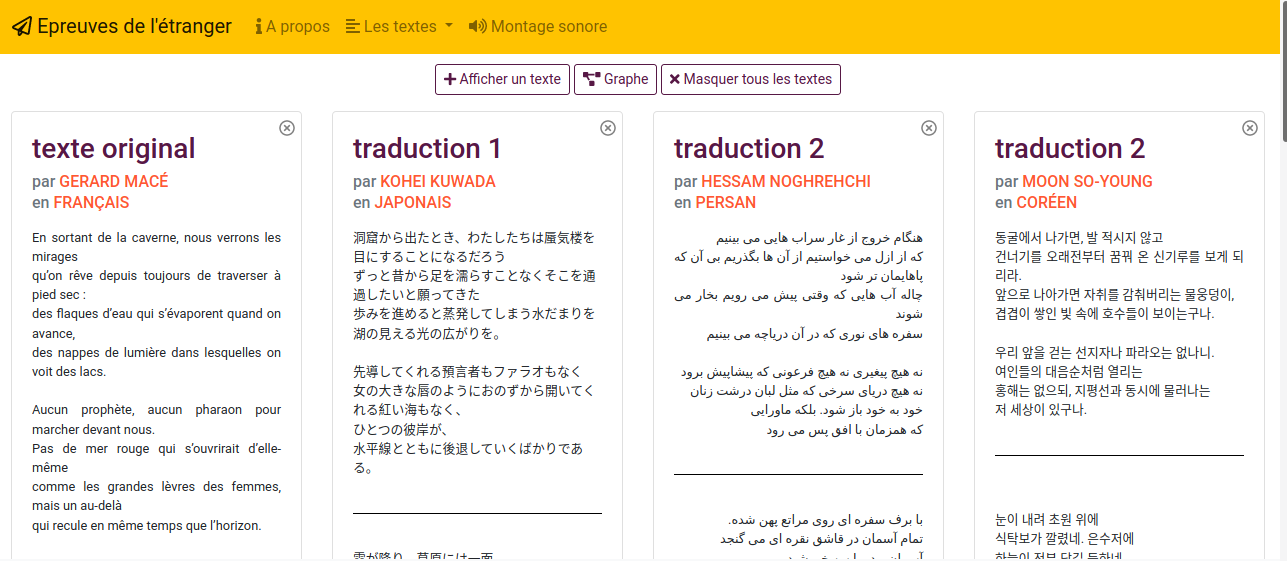The height and width of the screenshot is (561, 1287).
Task: Click translator name MOON SO-YOUNG
Action: (x=1087, y=182)
